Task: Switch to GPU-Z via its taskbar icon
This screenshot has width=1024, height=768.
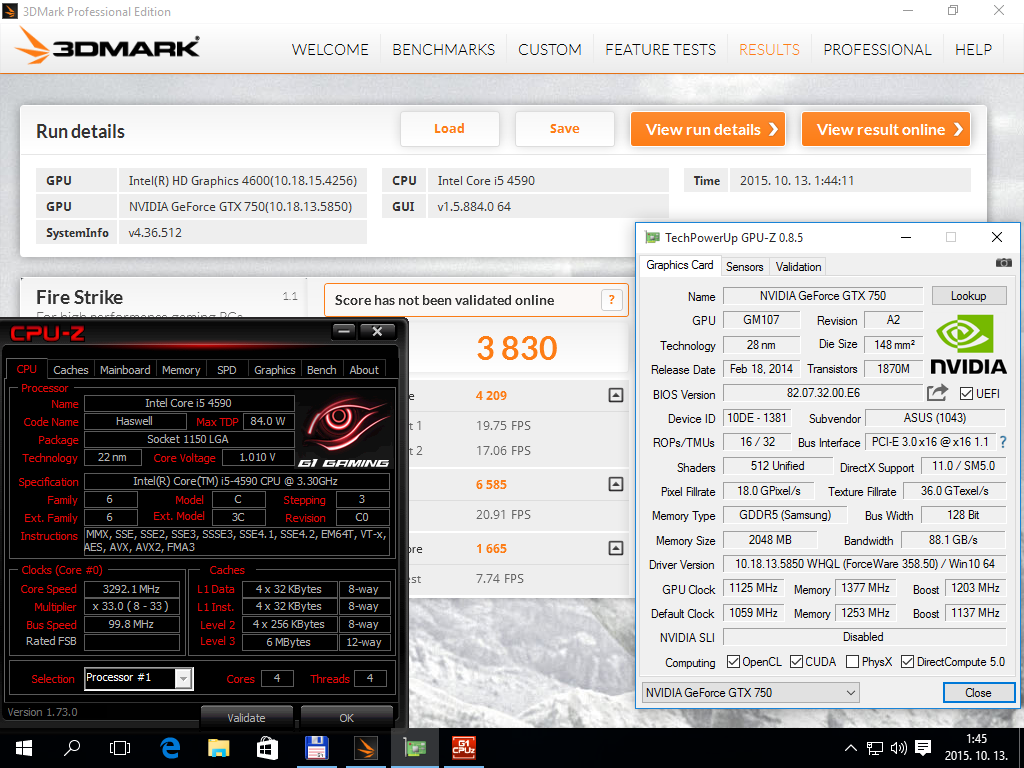Action: [415, 748]
